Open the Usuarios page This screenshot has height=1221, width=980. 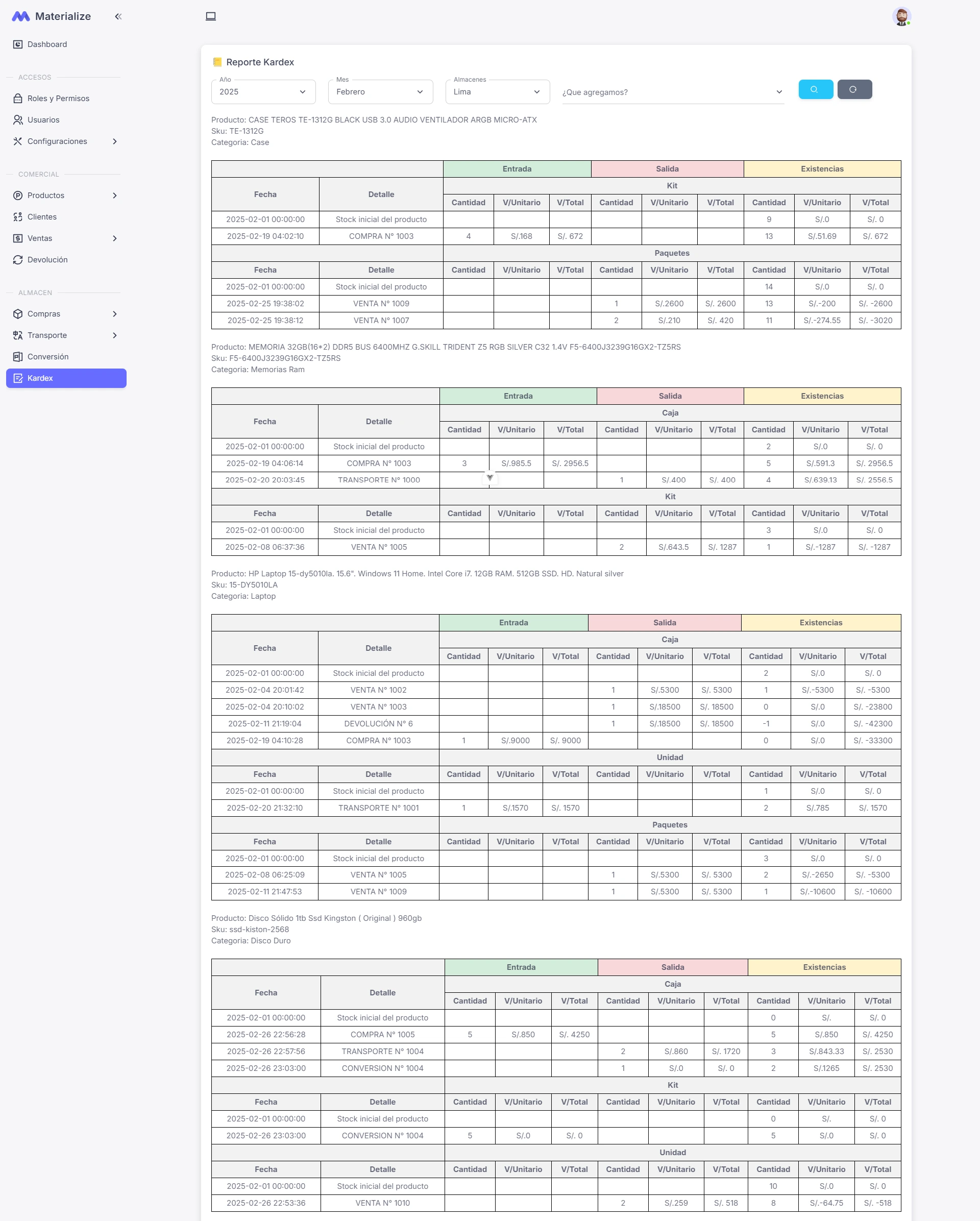click(43, 120)
